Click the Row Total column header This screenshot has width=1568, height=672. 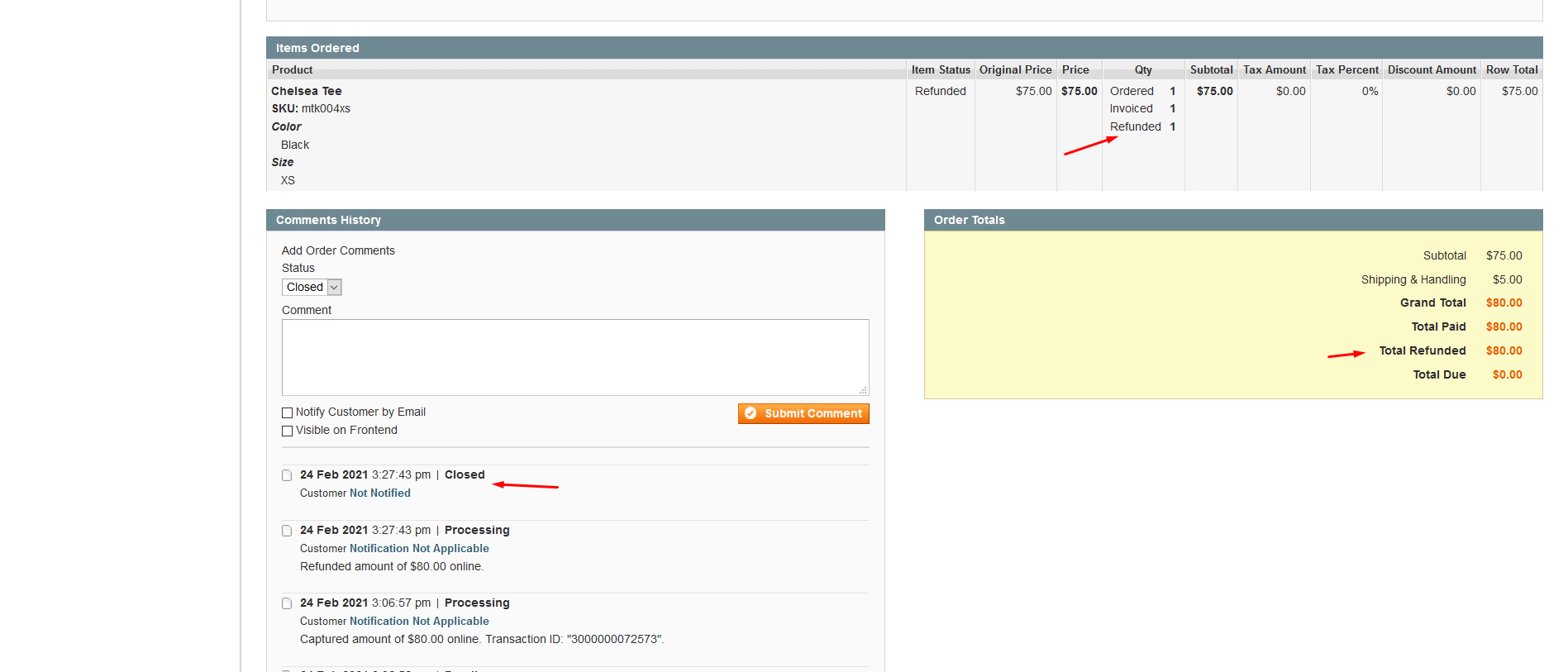pos(1511,70)
